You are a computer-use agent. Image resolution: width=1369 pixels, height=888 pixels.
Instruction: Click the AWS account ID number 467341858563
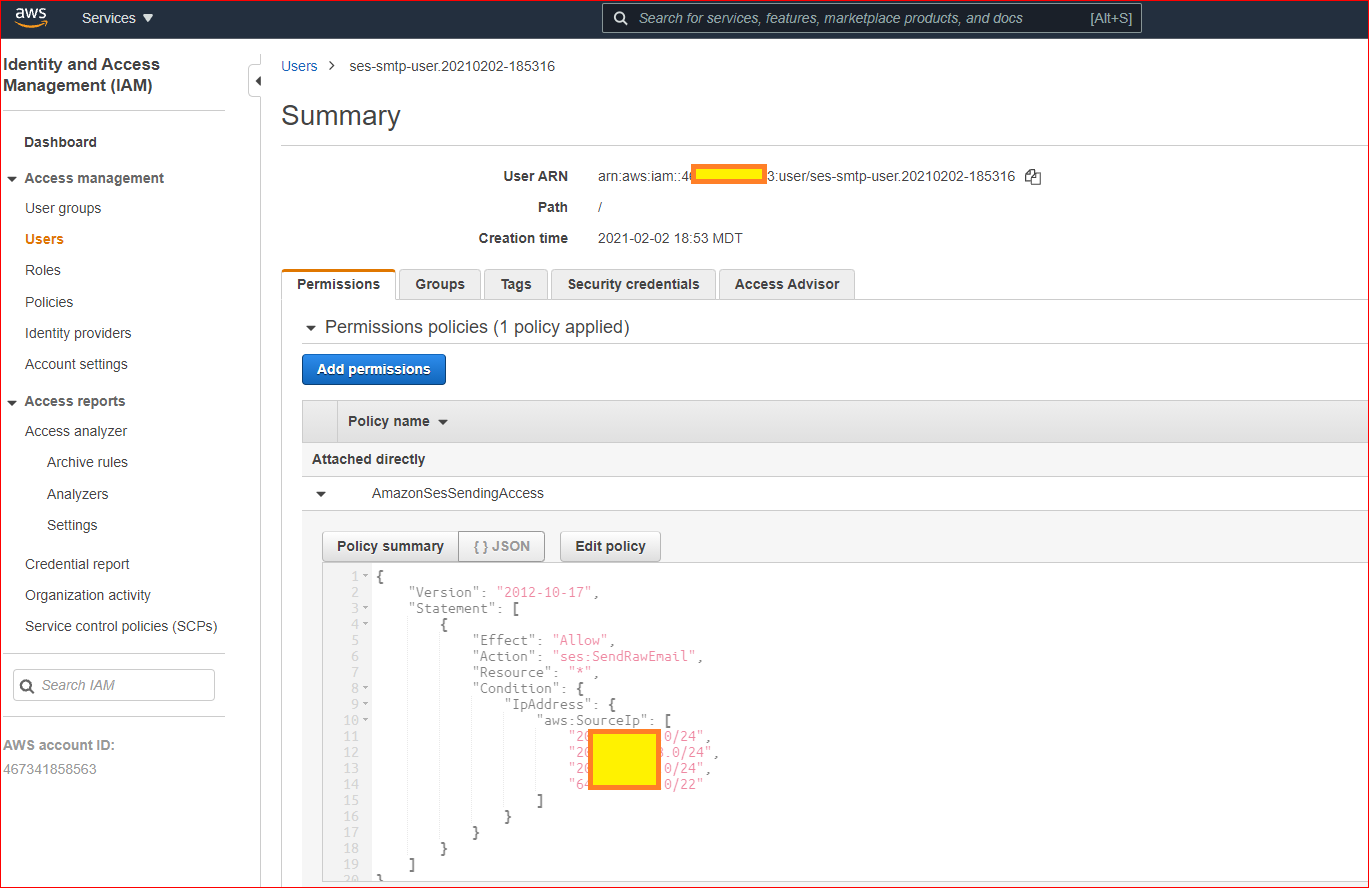[50, 769]
